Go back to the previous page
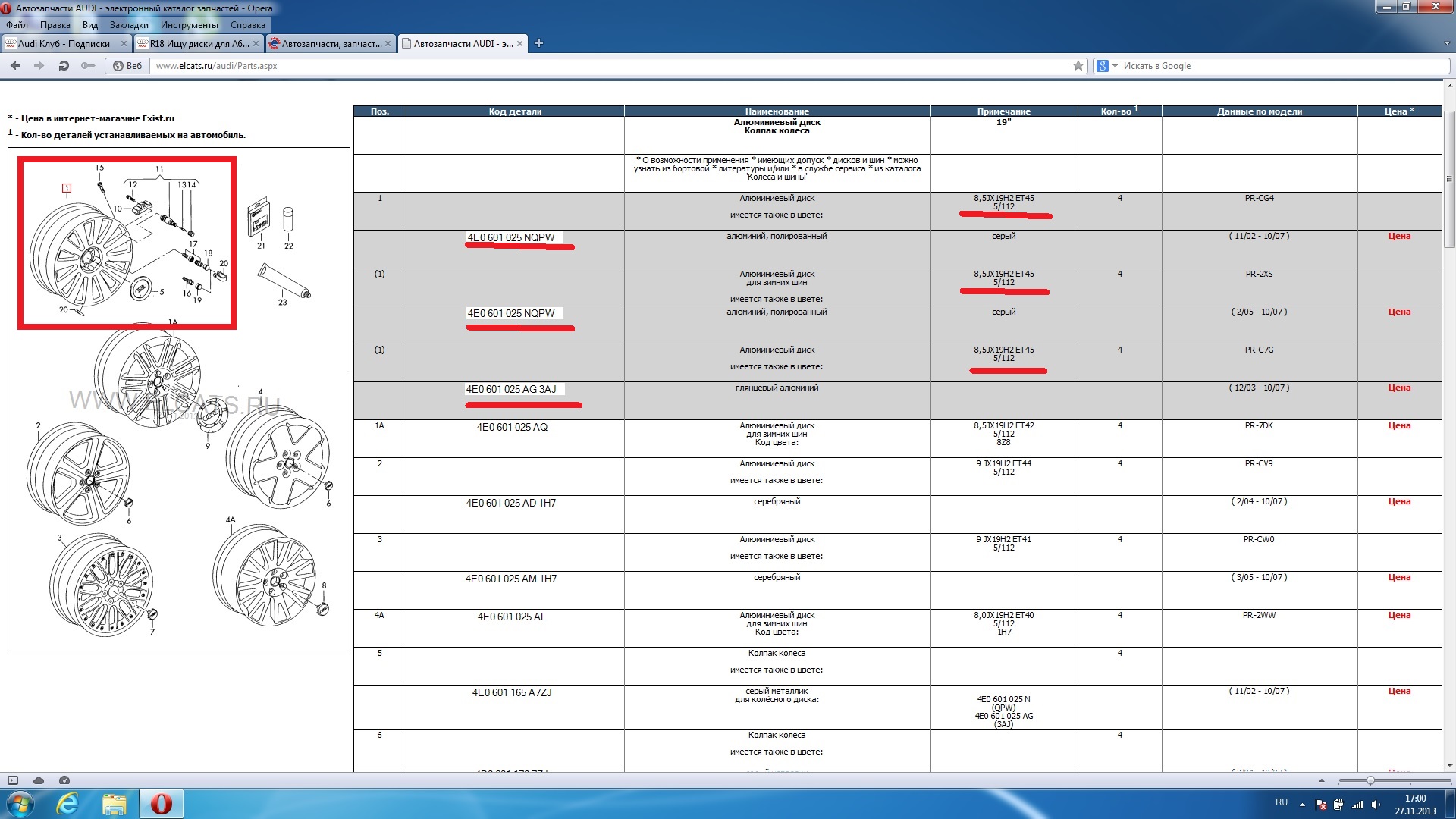This screenshot has height=819, width=1456. pyautogui.click(x=15, y=66)
